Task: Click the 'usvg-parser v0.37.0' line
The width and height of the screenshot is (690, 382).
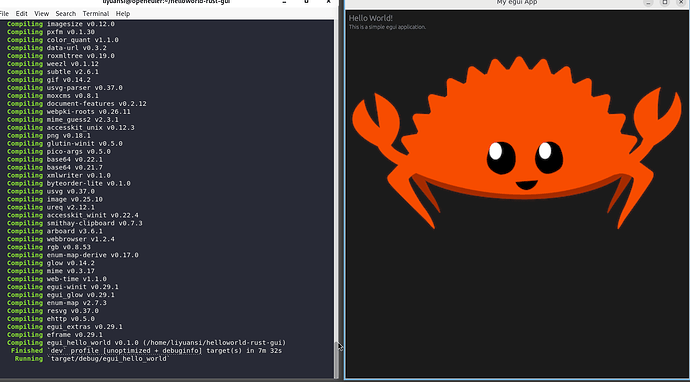Action: point(65,88)
